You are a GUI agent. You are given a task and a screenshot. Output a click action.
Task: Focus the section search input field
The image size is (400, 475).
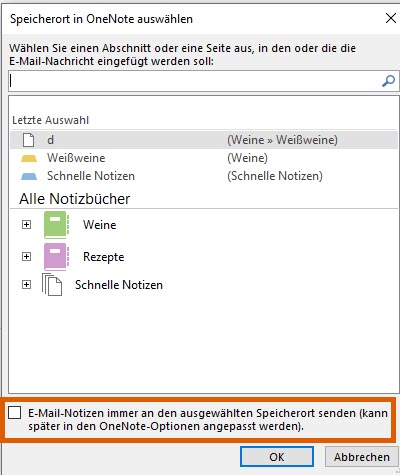tap(195, 81)
